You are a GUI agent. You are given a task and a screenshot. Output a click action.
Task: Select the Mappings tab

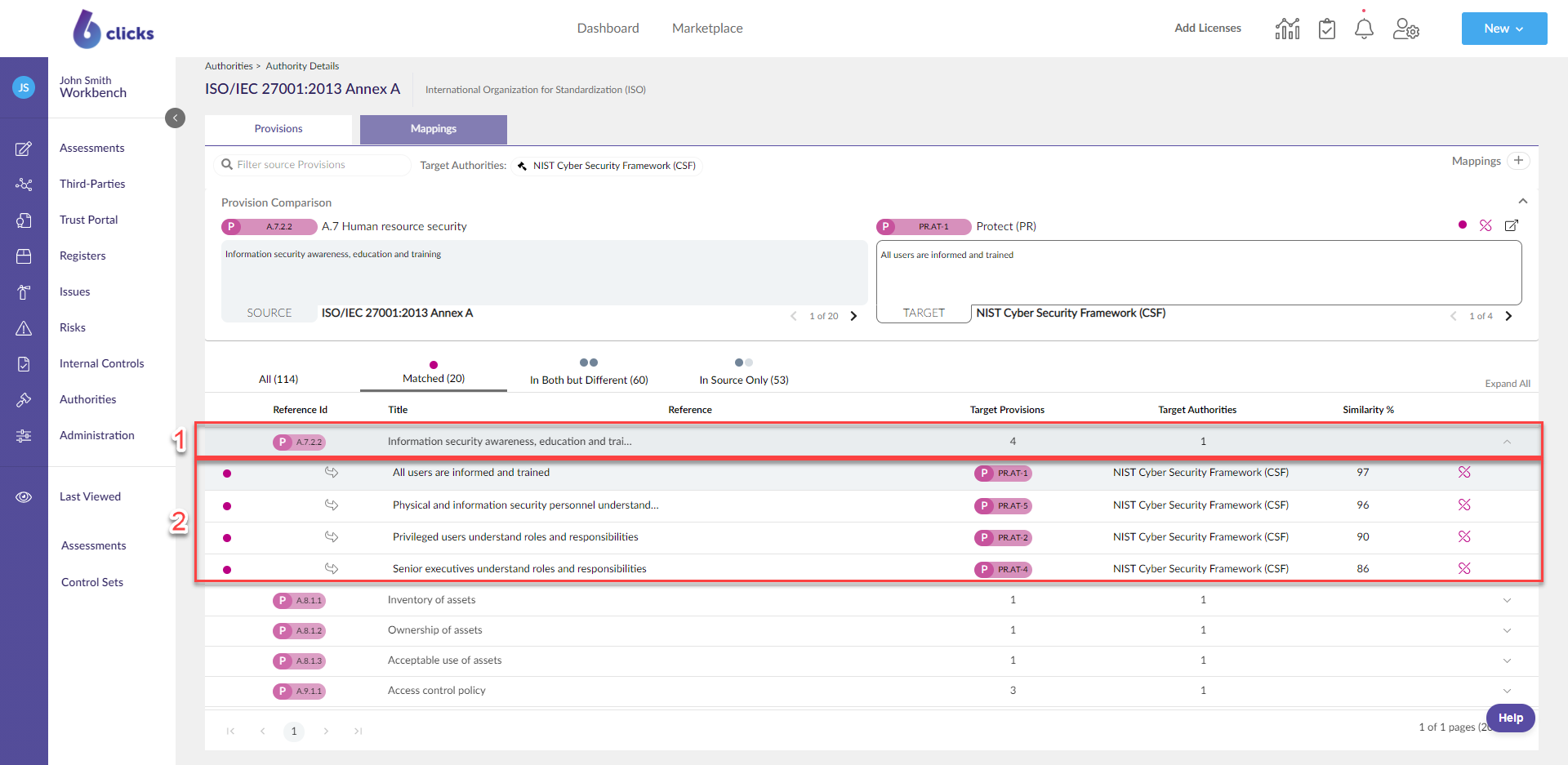pos(434,129)
